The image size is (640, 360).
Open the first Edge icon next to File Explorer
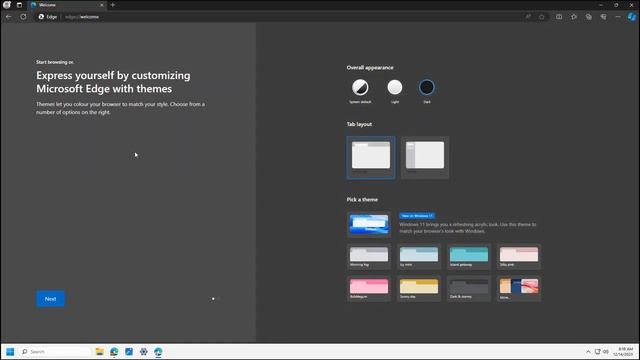coord(114,351)
